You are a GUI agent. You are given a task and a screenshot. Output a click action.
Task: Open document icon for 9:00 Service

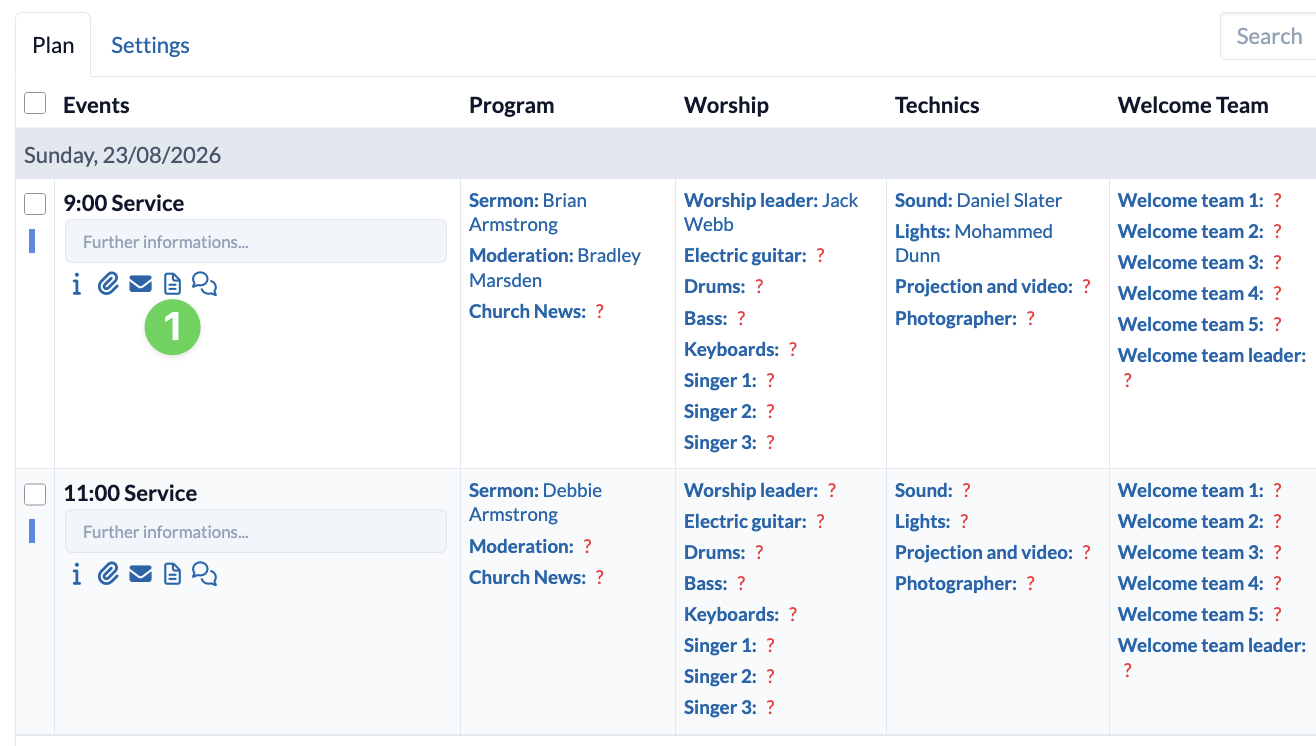[x=172, y=285]
